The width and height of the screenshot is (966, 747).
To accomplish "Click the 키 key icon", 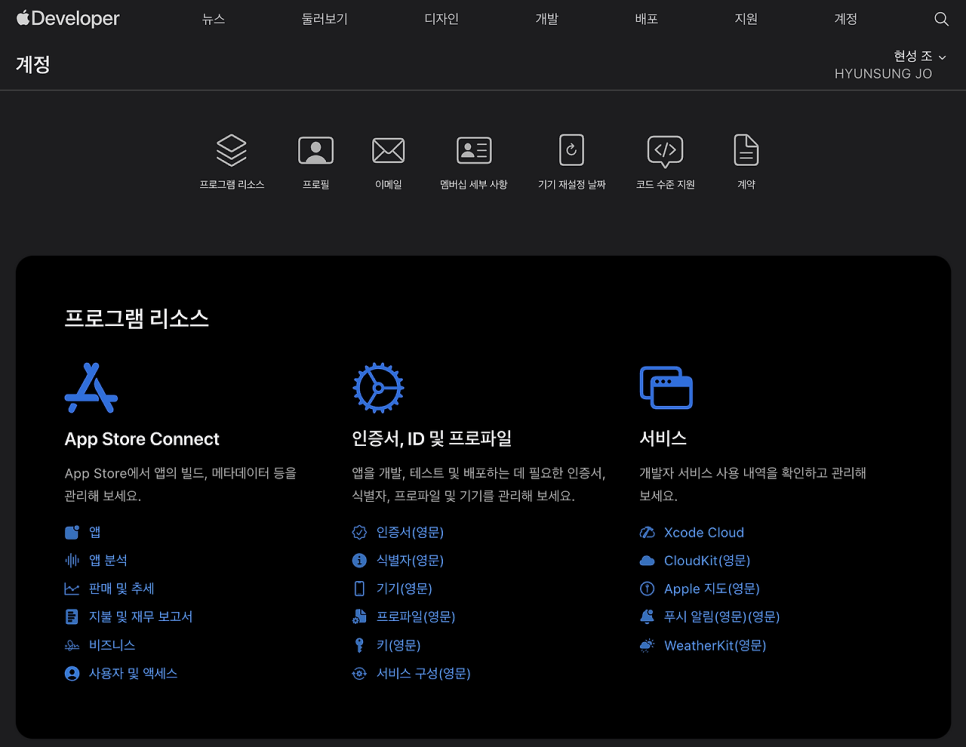I will [x=359, y=645].
